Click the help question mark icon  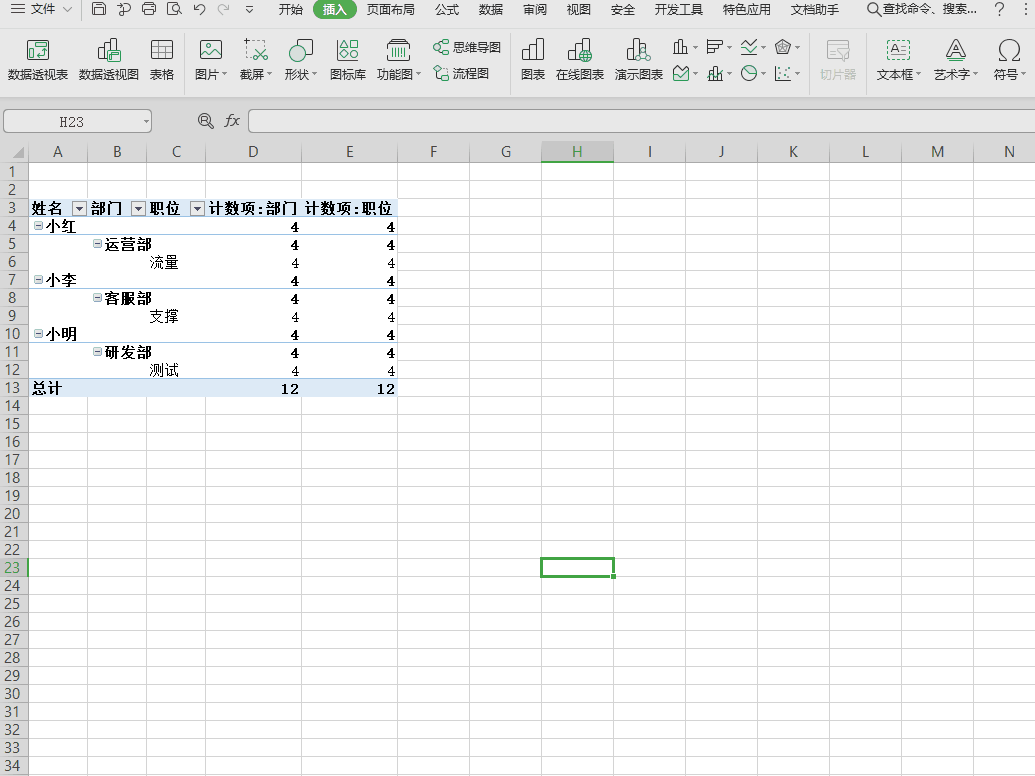[999, 9]
